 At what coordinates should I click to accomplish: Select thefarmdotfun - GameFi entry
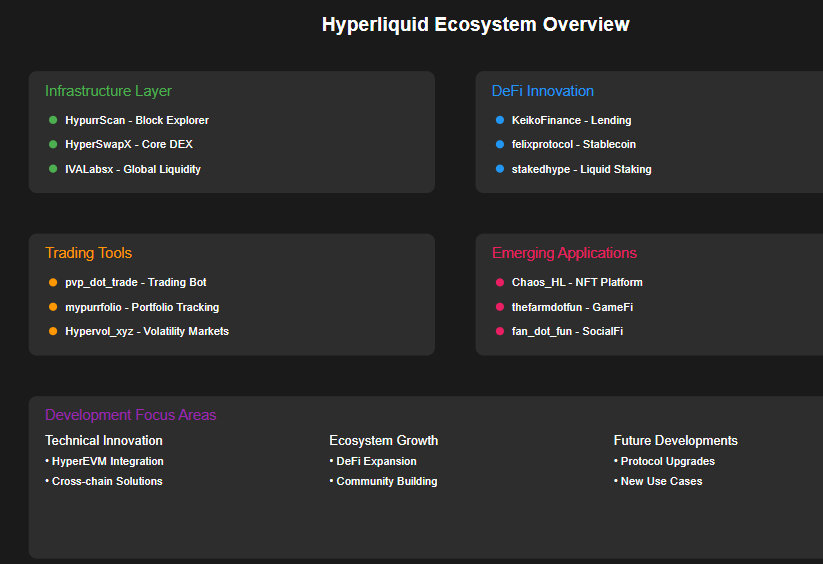[573, 307]
